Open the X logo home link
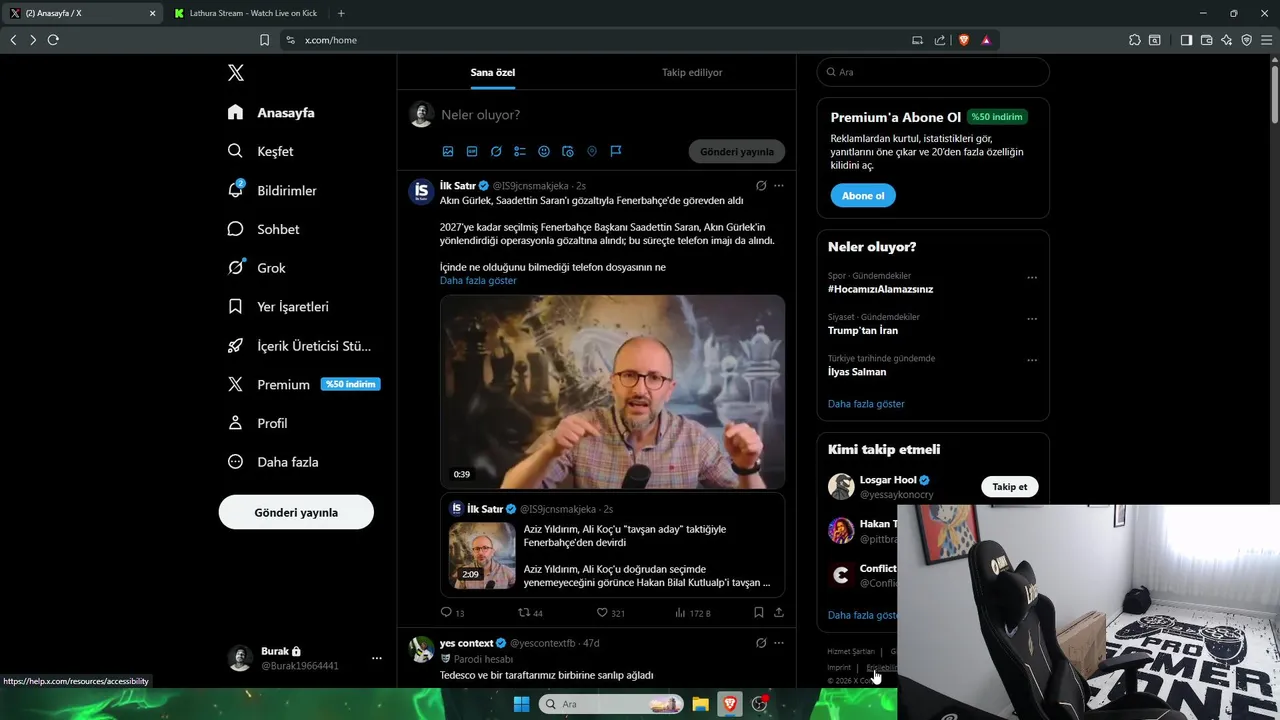The width and height of the screenshot is (1280, 720). tap(236, 73)
